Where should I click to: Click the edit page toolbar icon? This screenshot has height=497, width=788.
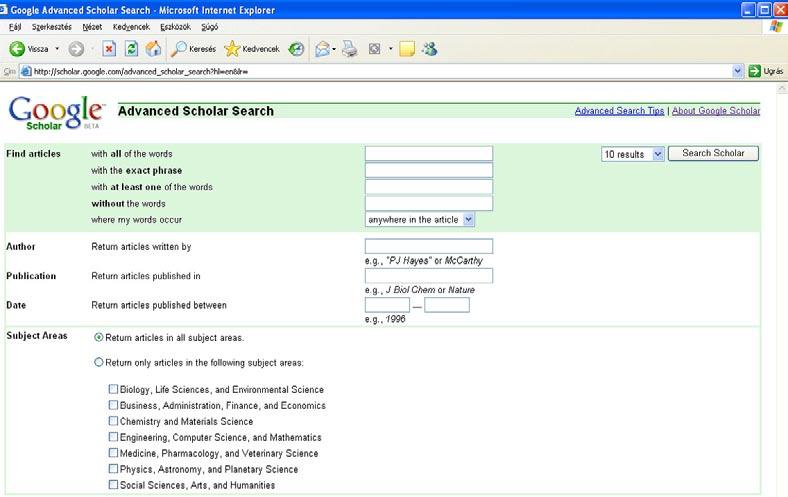click(374, 49)
